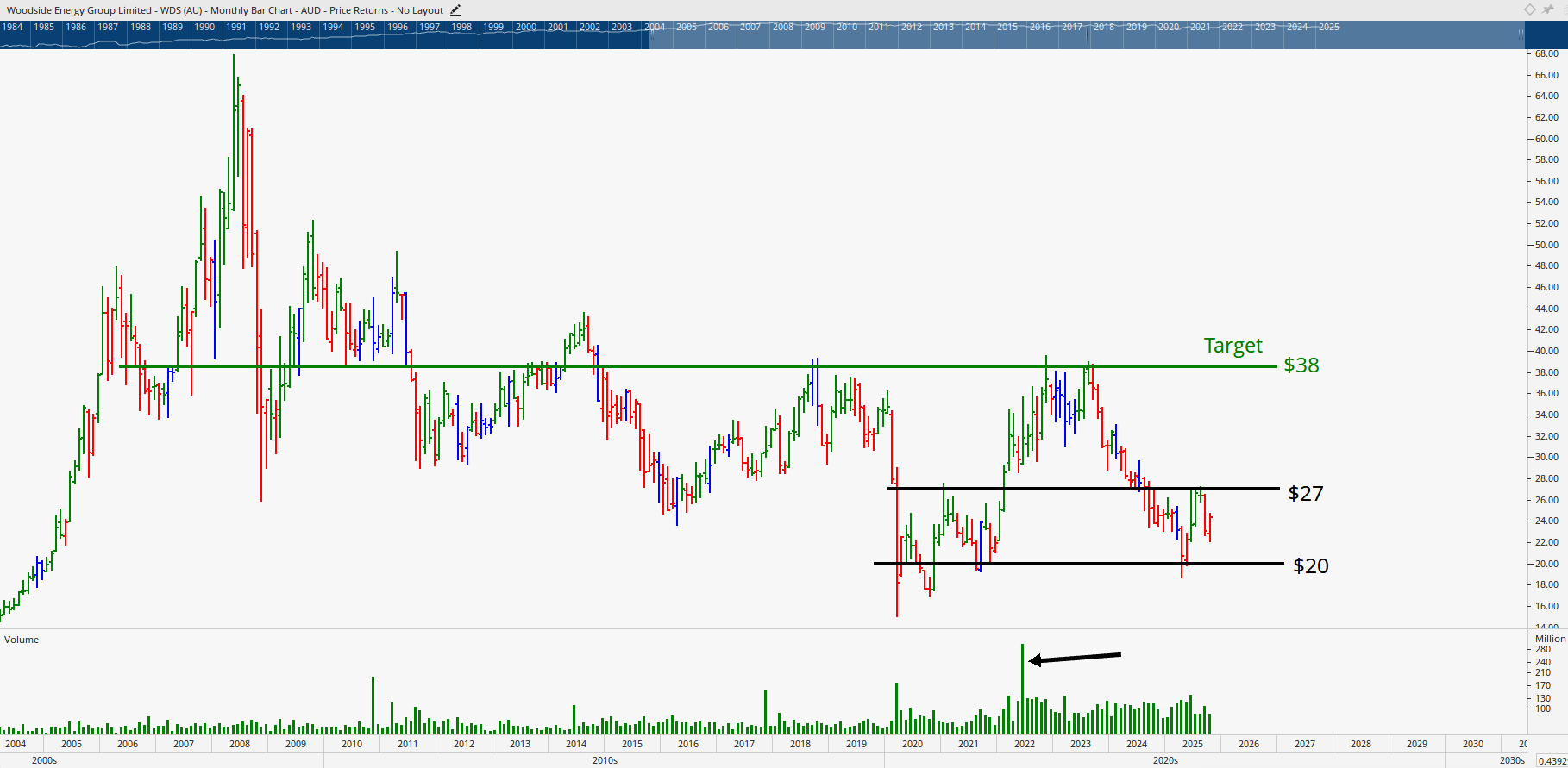Jump to 1990 in the navigator strip
Image resolution: width=1568 pixels, height=768 pixels.
pos(204,27)
